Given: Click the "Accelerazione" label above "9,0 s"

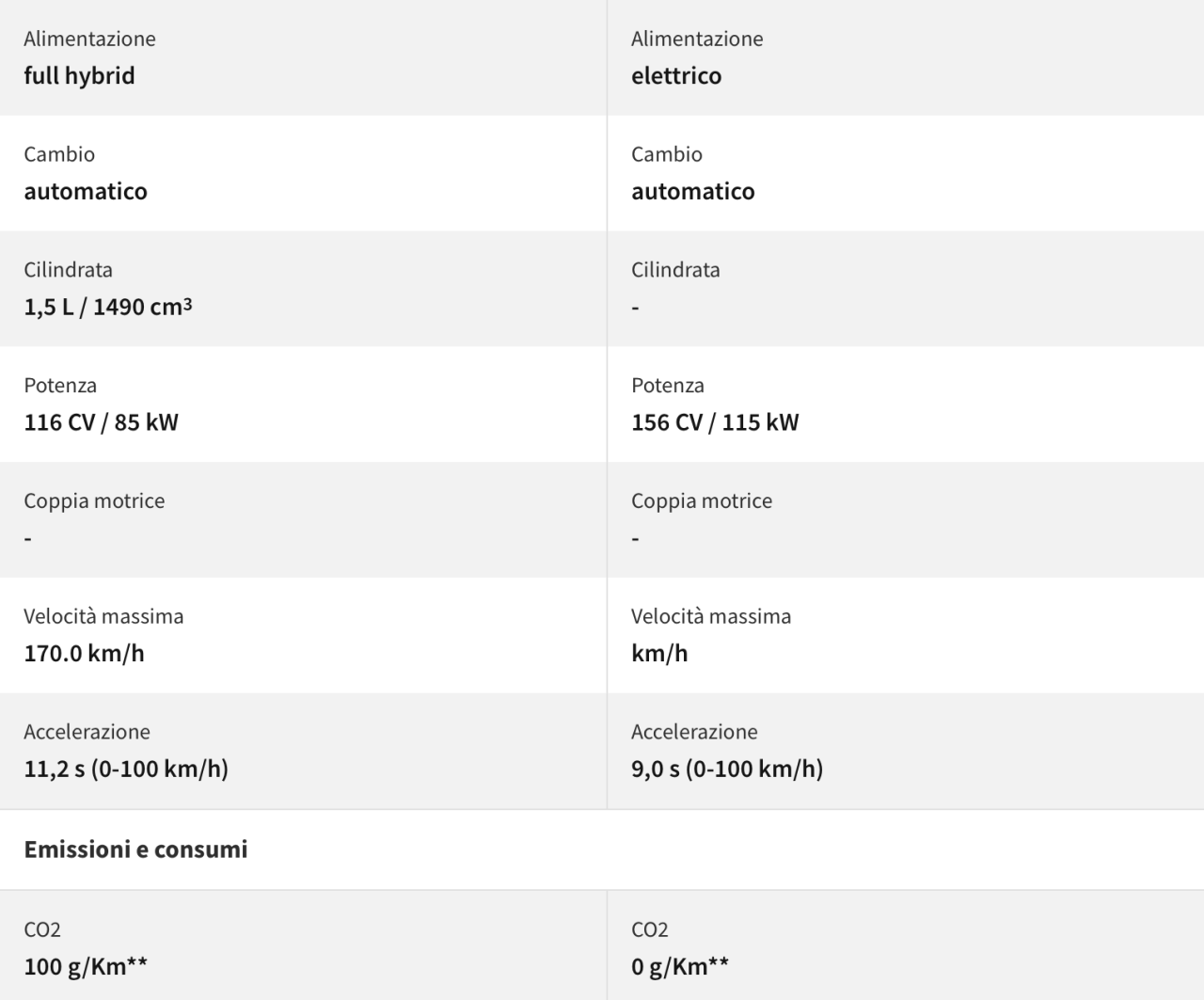Looking at the screenshot, I should 694,732.
